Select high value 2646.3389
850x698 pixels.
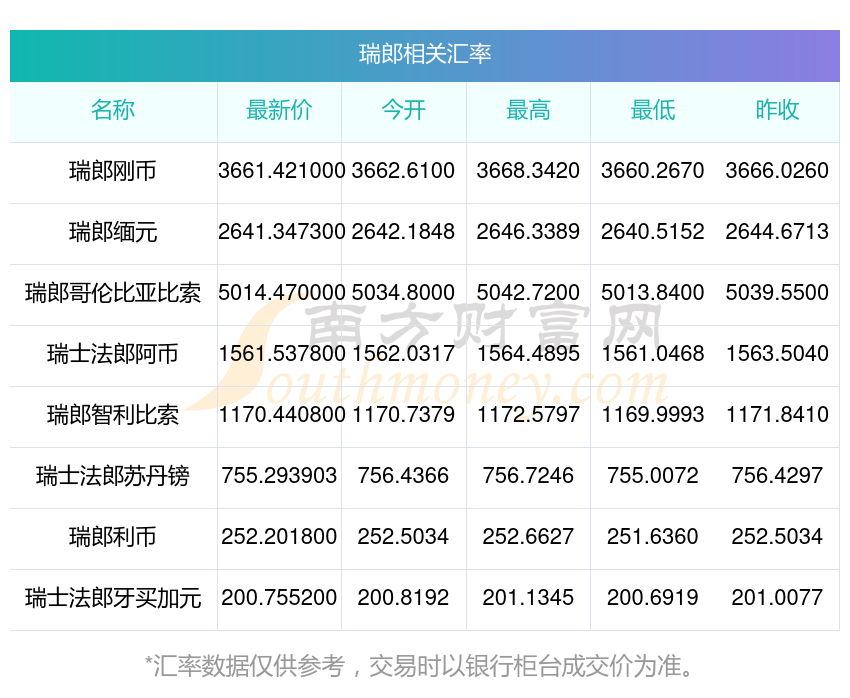tap(528, 232)
